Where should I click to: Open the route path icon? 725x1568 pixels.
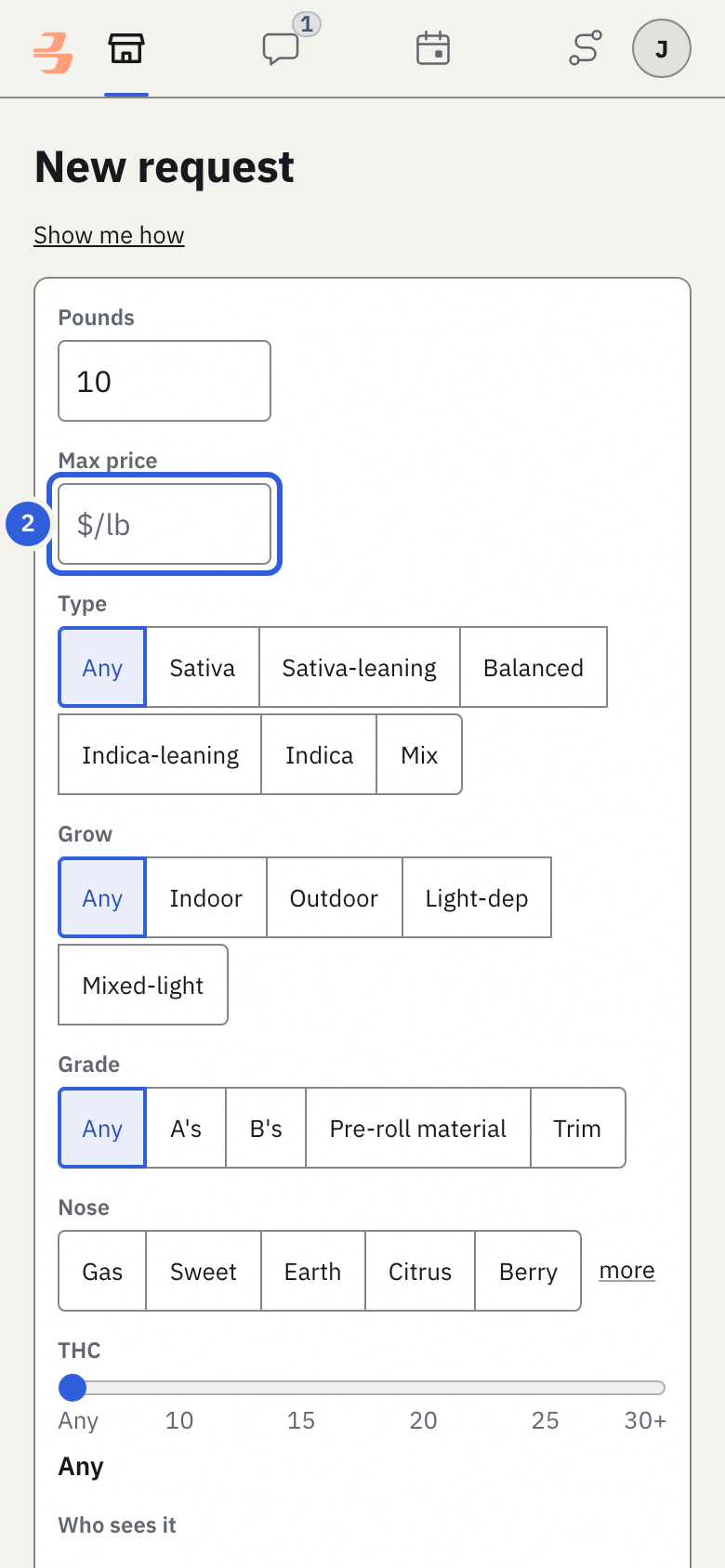(586, 48)
